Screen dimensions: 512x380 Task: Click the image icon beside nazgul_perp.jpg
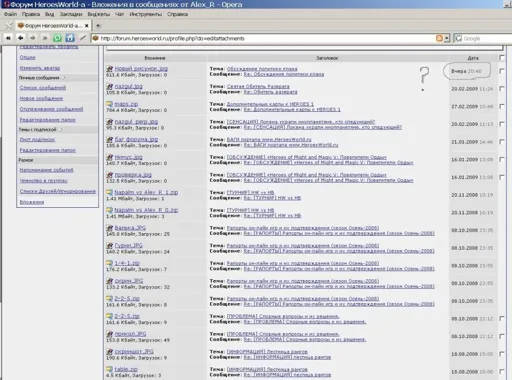tap(110, 122)
